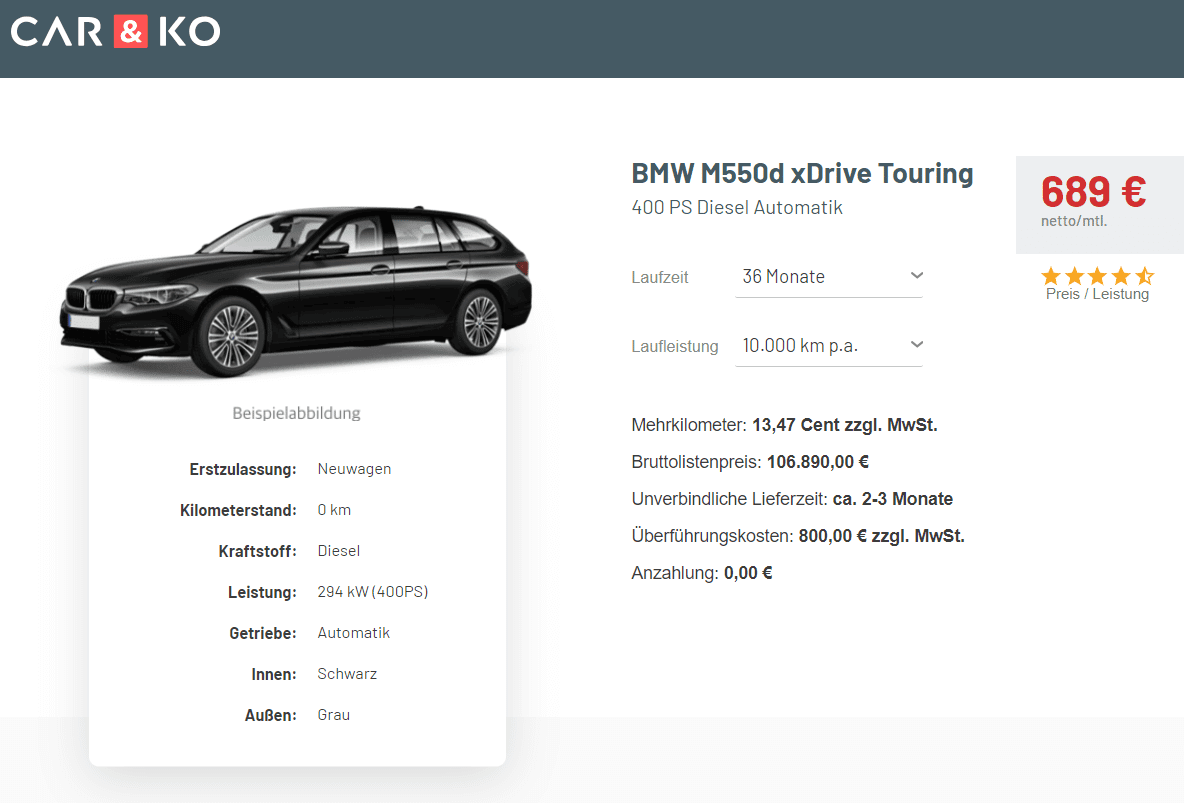Open the Laufleistung 10.000 km p.a. dropdown
The image size is (1184, 803).
(x=829, y=346)
